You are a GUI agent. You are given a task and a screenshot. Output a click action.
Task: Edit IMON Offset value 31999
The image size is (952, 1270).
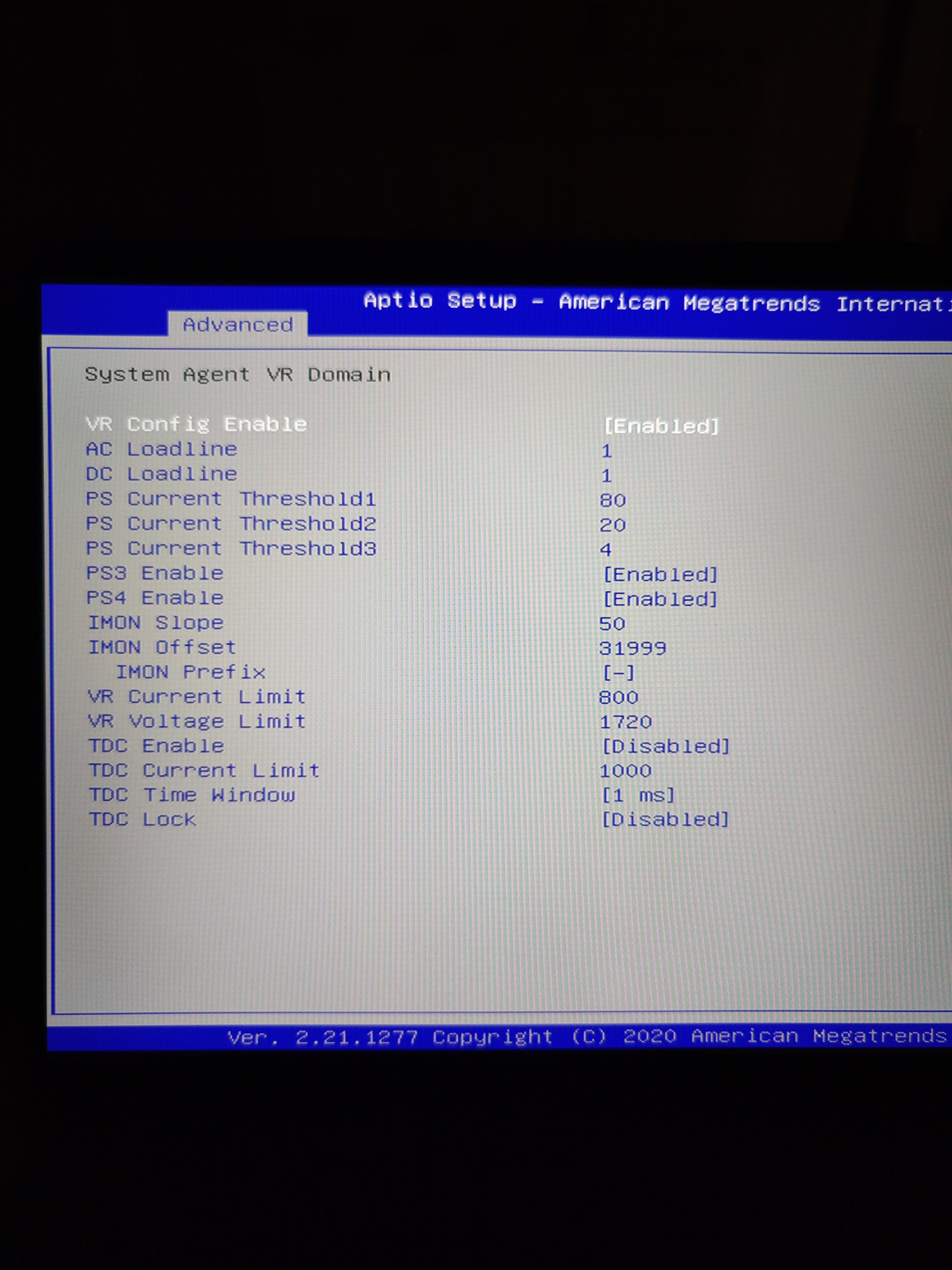click(x=632, y=648)
